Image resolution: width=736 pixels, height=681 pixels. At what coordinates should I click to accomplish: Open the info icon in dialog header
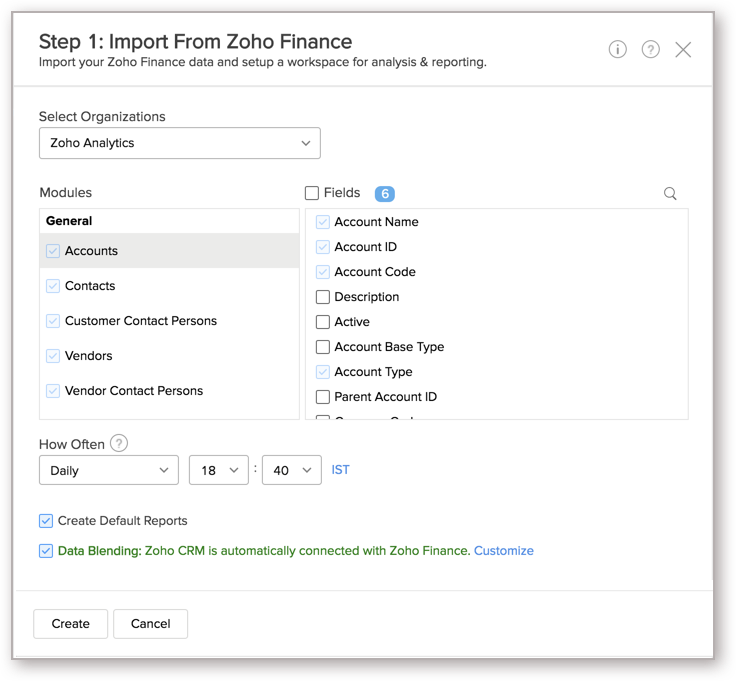[x=617, y=49]
